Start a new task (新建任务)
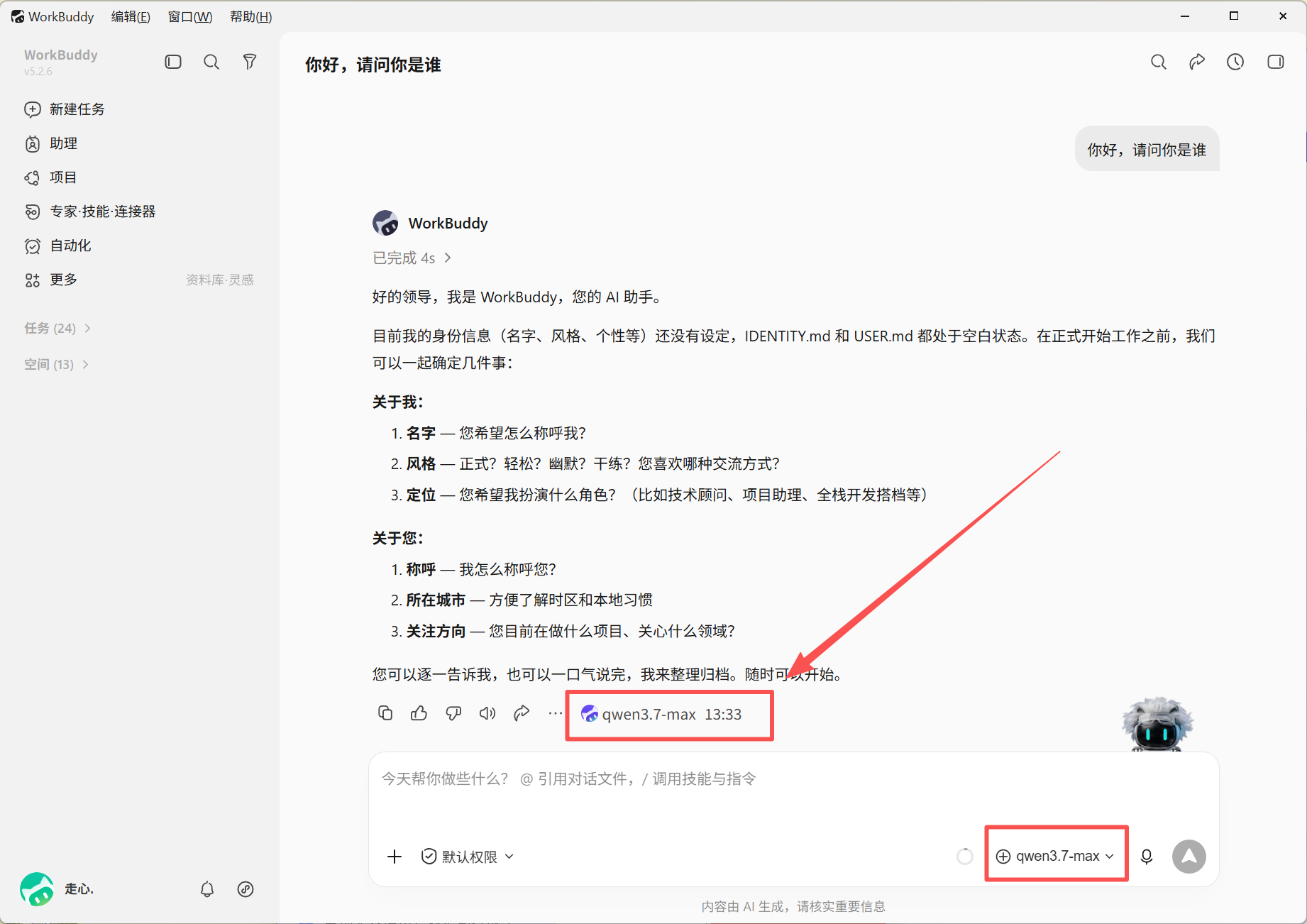The width and height of the screenshot is (1307, 924). [x=65, y=109]
